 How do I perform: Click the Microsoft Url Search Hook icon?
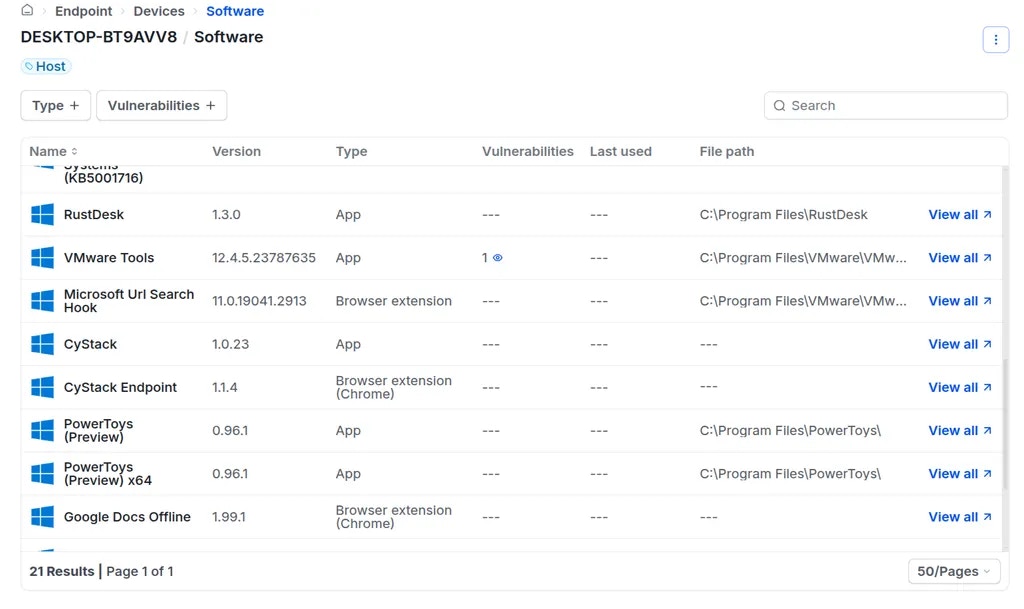click(41, 300)
